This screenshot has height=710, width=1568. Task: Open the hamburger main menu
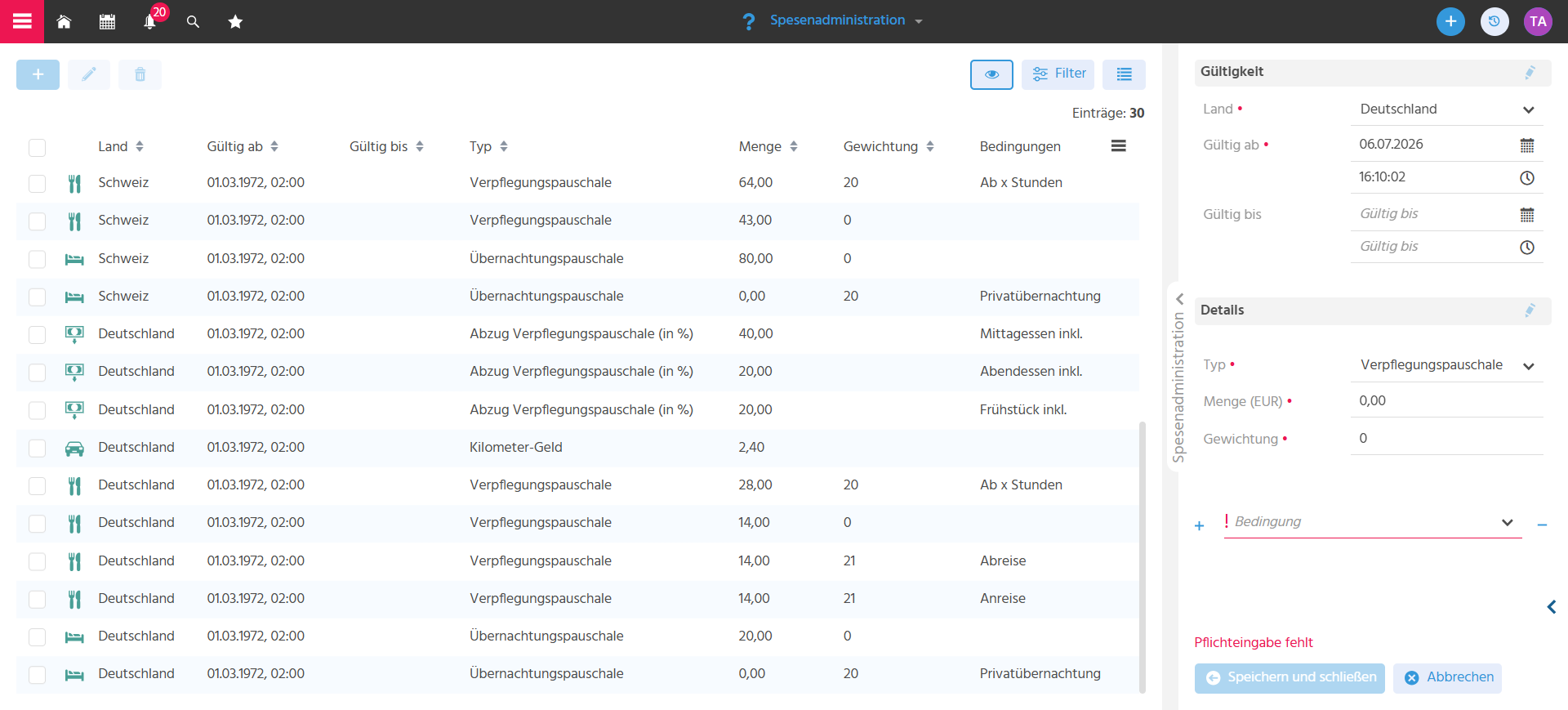[x=22, y=21]
